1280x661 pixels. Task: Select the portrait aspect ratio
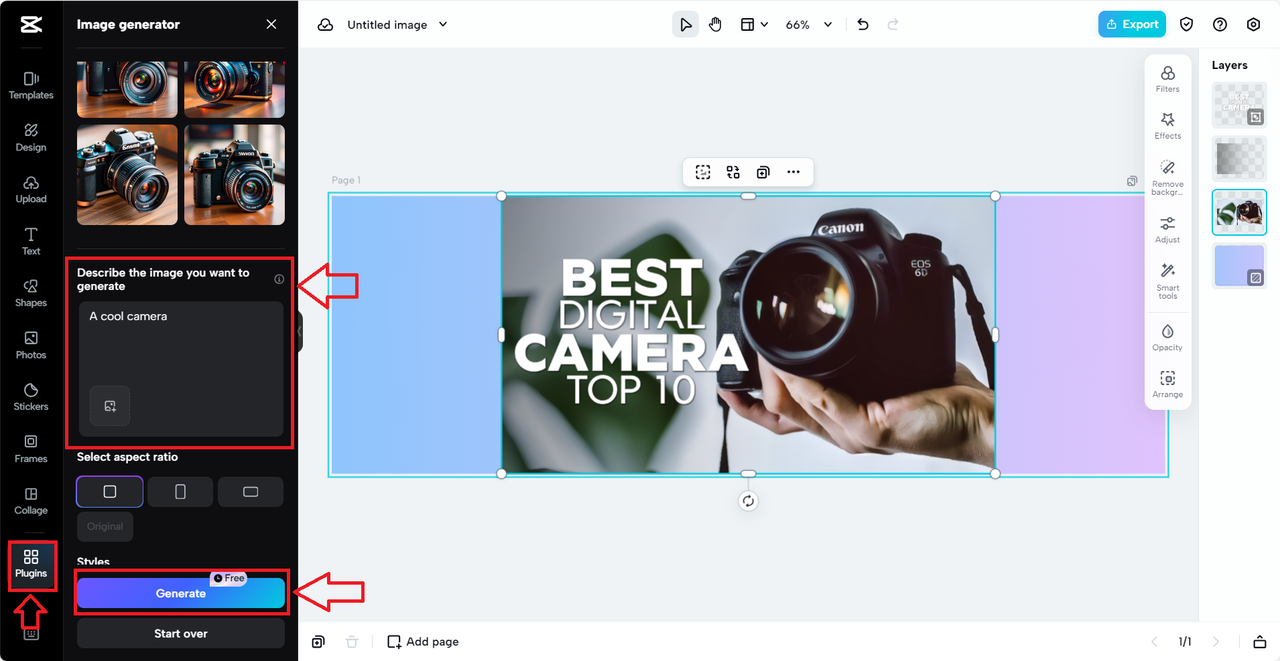[x=181, y=492]
